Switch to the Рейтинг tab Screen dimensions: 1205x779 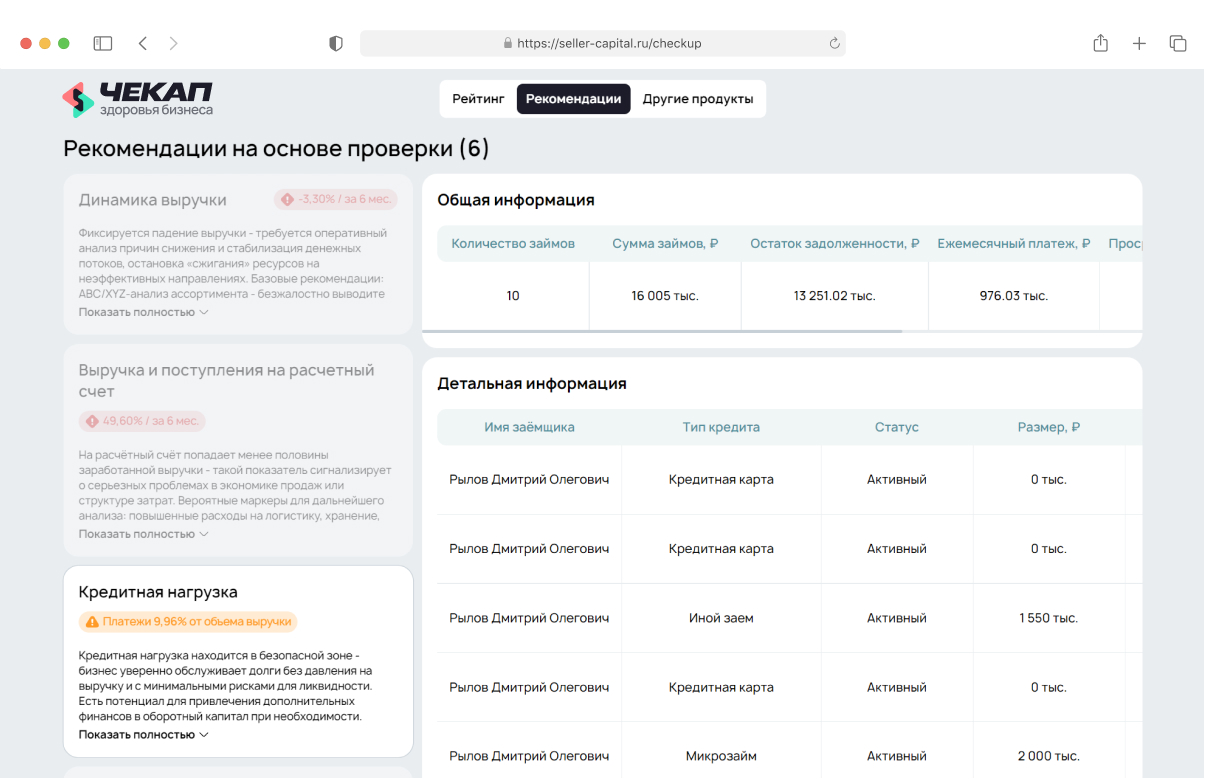click(x=478, y=99)
